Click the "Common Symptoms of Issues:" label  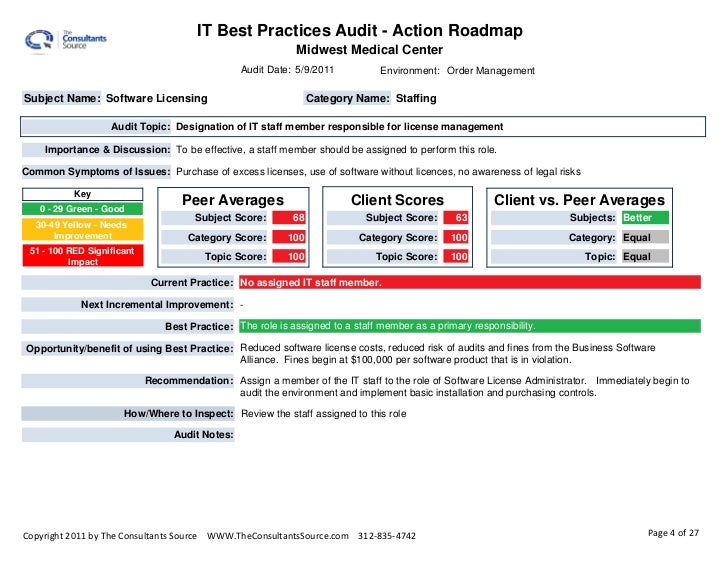[97, 172]
